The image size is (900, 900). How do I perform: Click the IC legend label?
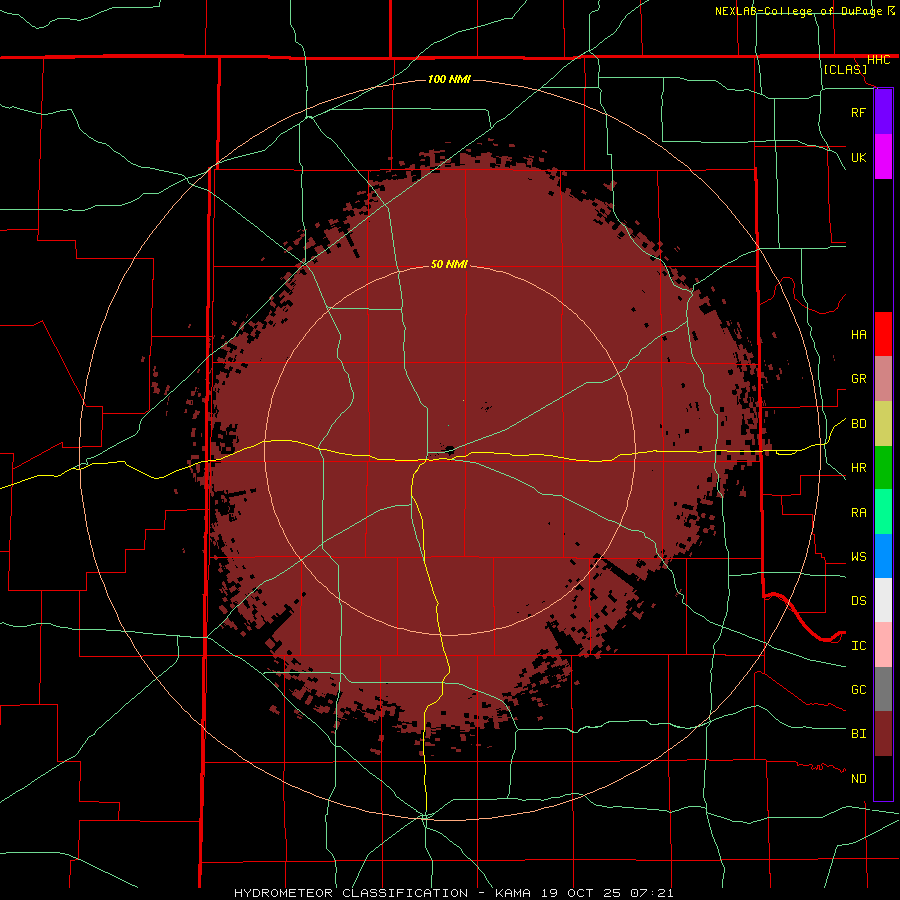click(x=858, y=645)
